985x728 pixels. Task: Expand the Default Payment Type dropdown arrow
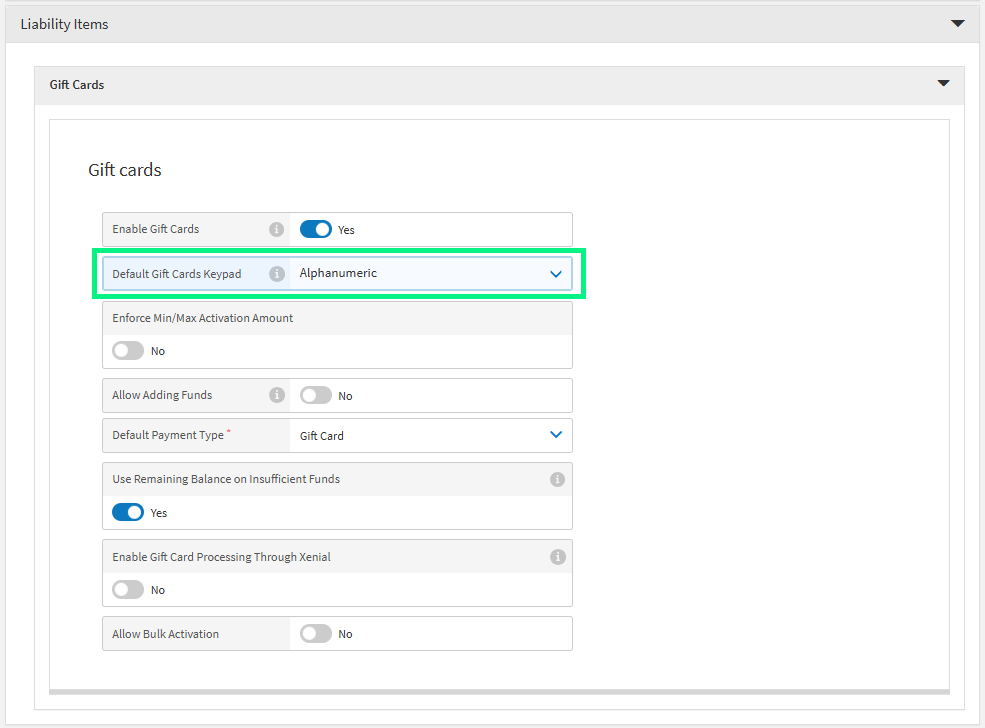pyautogui.click(x=556, y=435)
